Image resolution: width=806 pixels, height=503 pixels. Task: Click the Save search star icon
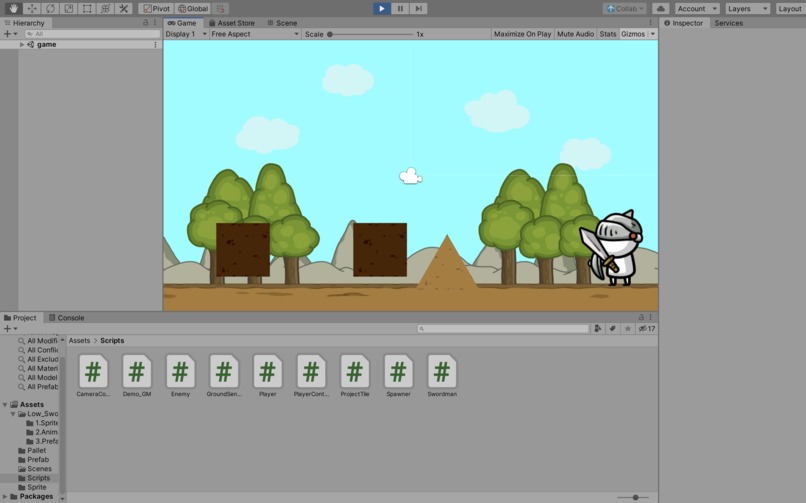point(628,328)
